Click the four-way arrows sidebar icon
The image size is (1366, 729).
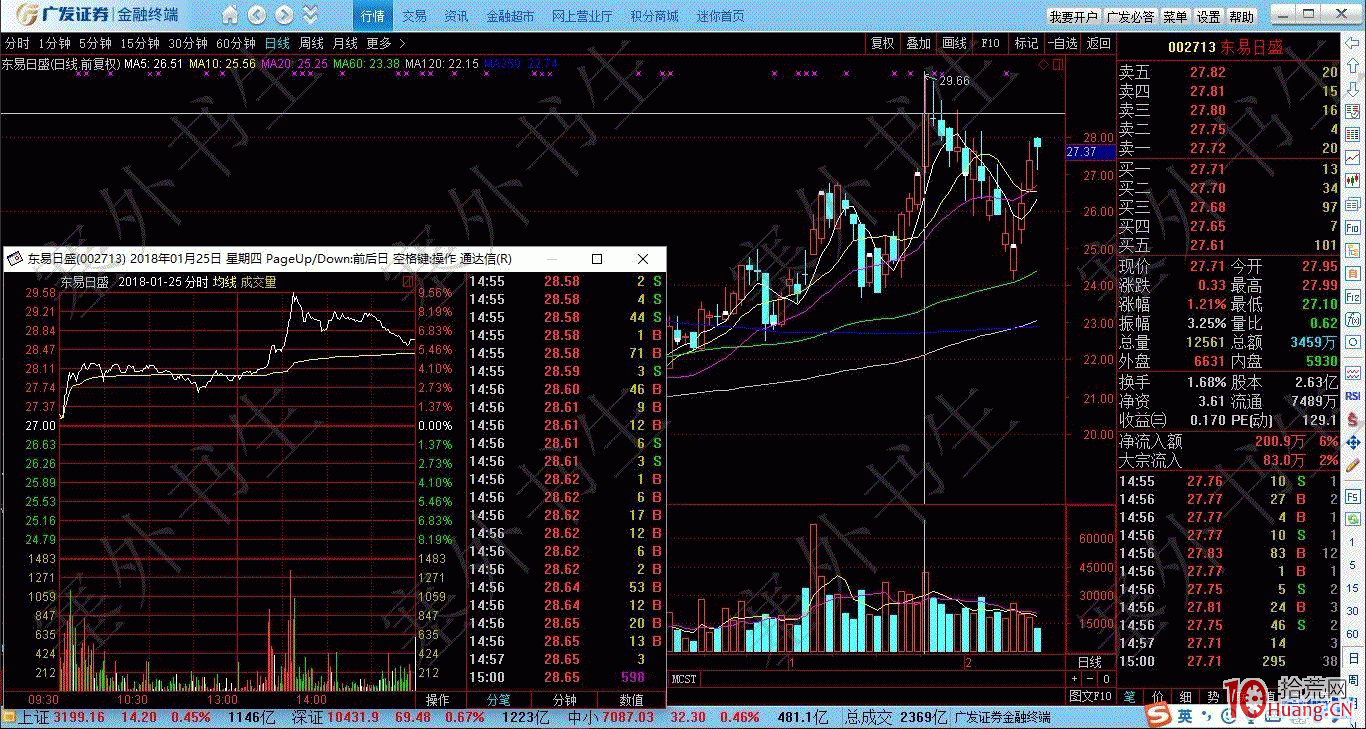click(1353, 440)
